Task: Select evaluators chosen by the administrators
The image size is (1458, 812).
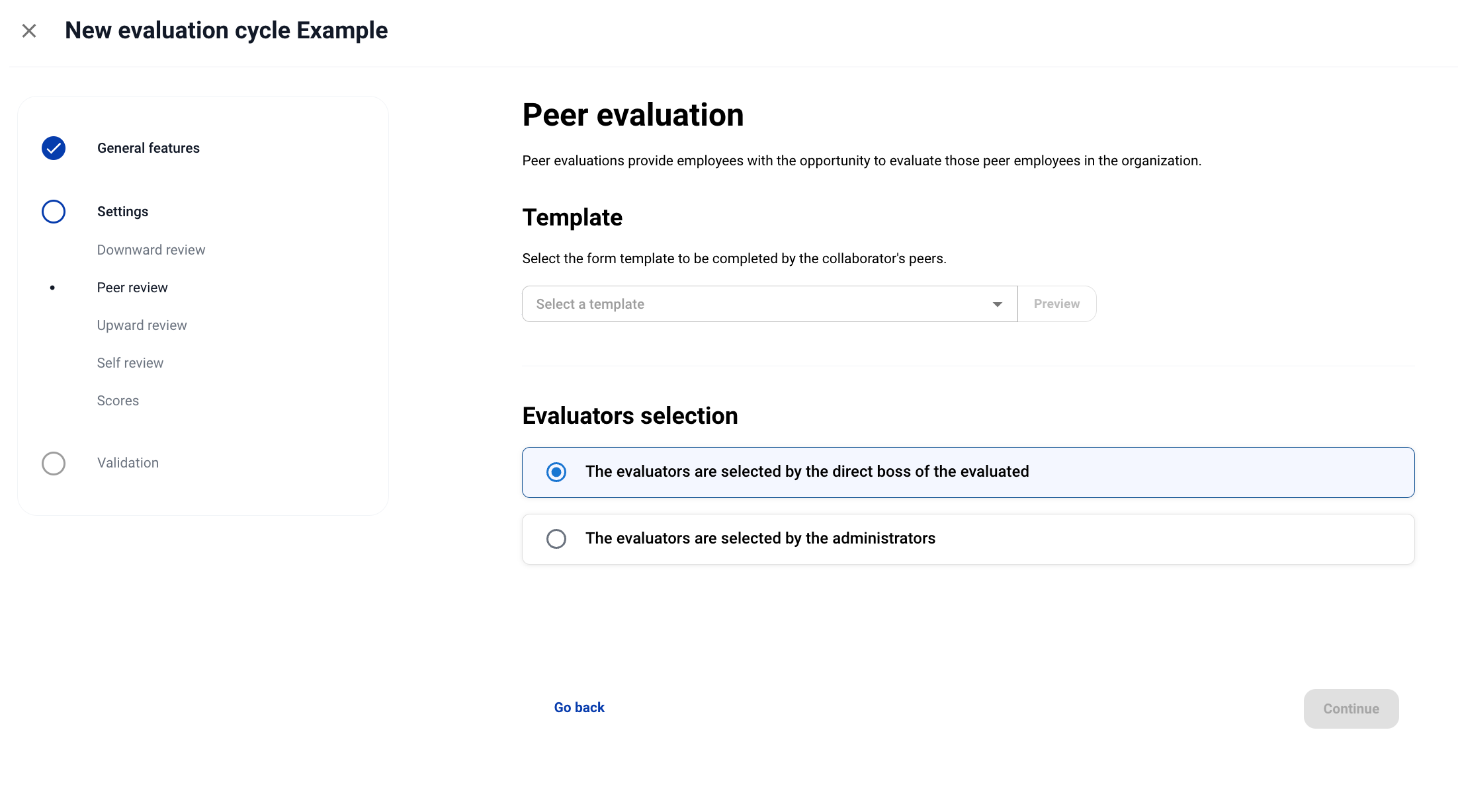Action: click(x=556, y=539)
